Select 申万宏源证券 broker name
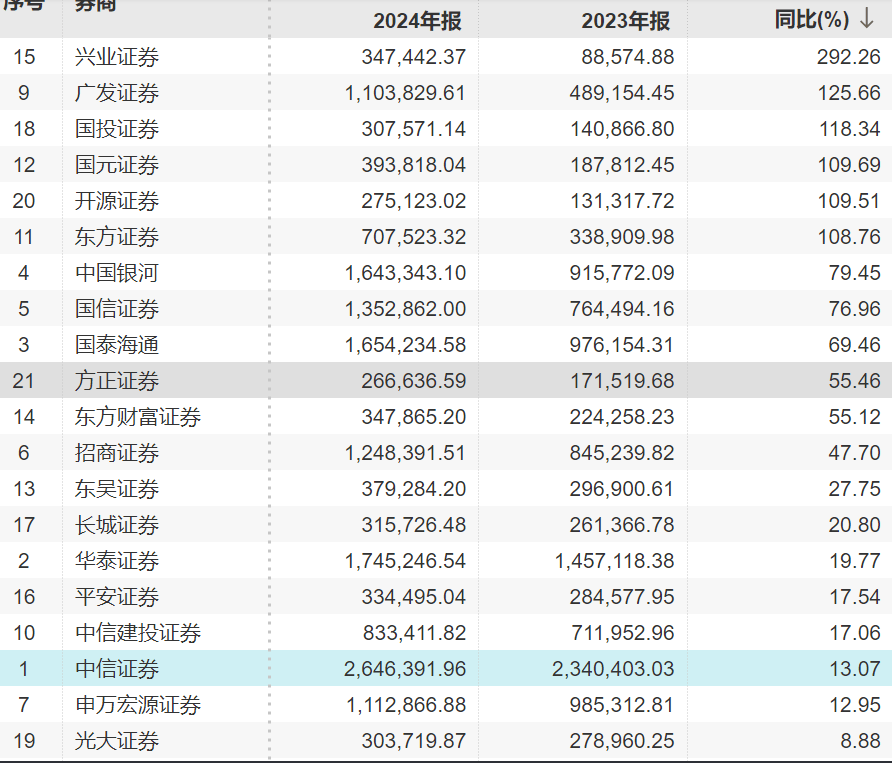 point(138,705)
